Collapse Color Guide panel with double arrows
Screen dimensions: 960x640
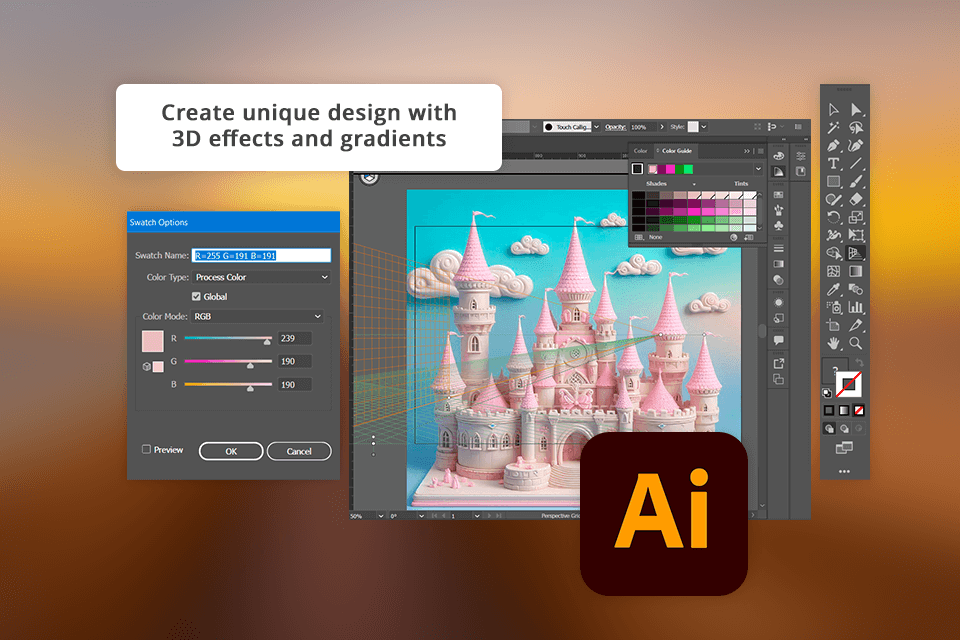pos(746,151)
